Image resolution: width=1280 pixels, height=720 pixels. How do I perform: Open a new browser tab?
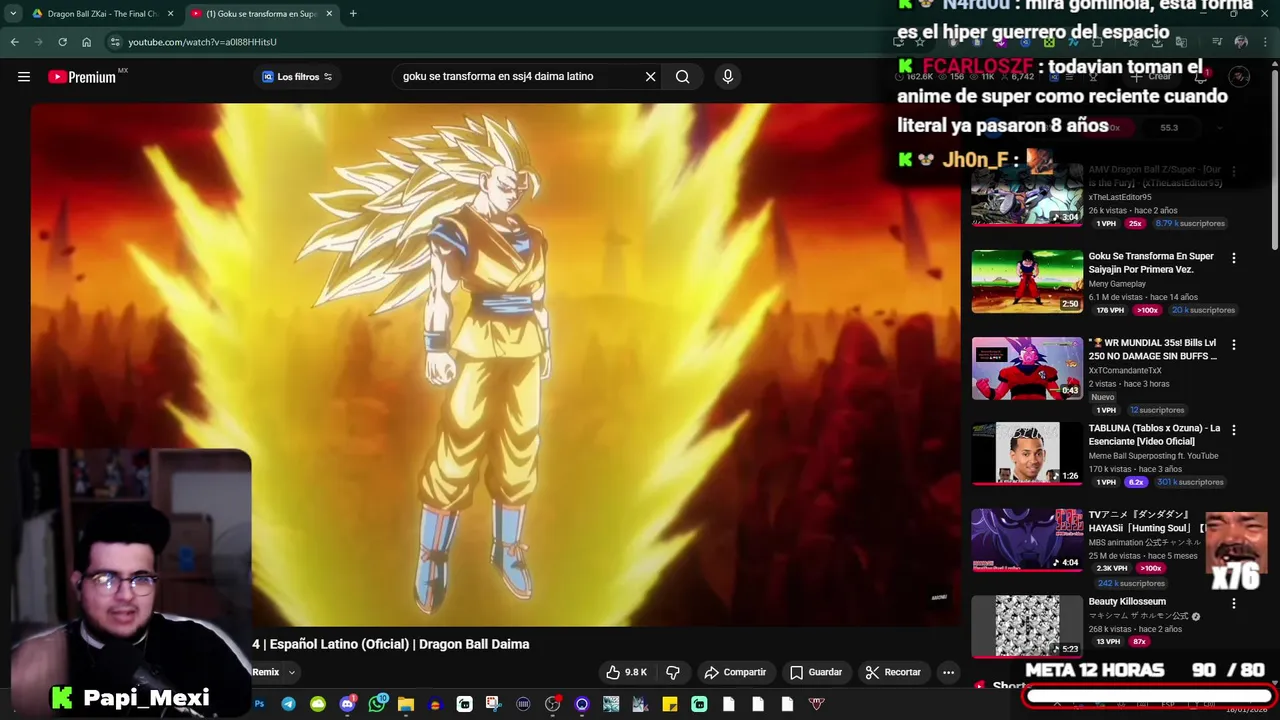click(353, 14)
